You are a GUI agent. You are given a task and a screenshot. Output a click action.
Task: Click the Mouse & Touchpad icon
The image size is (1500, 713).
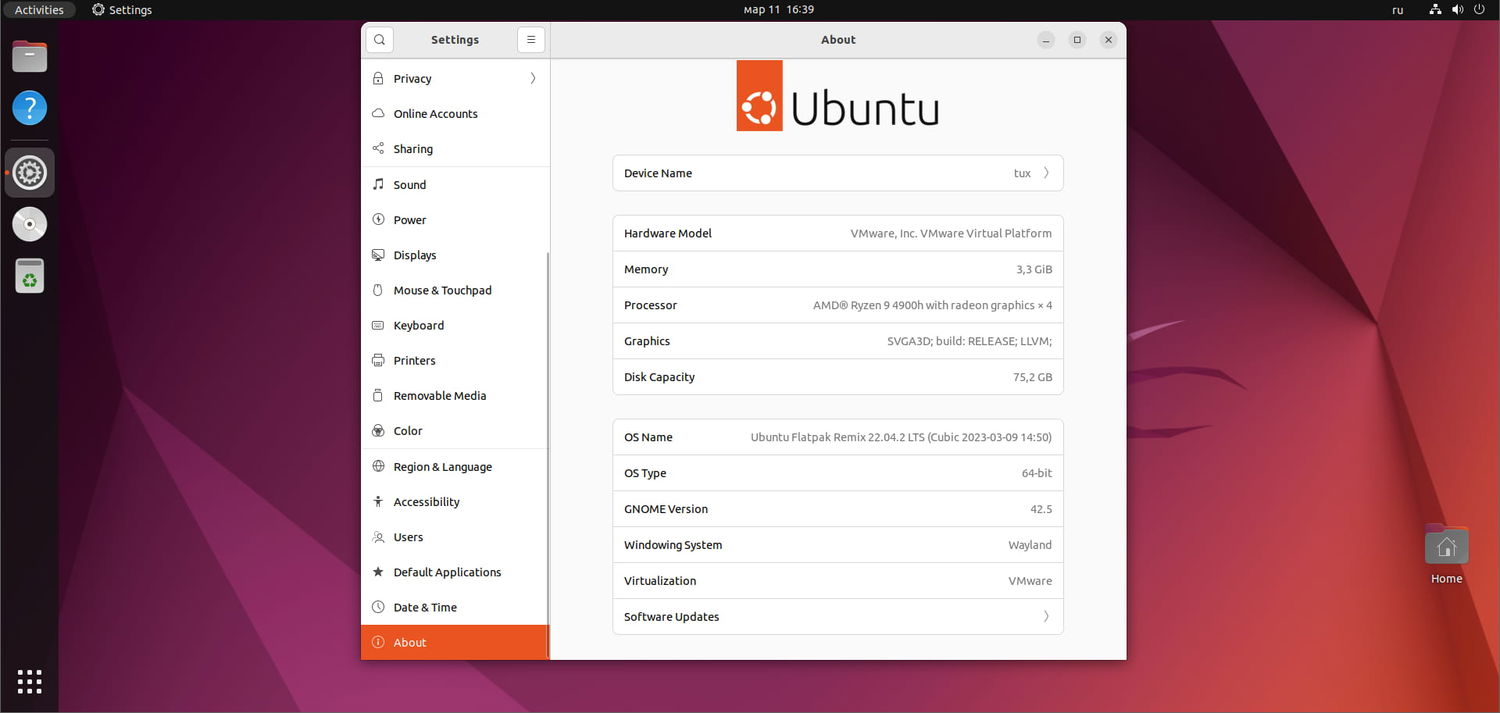378,290
